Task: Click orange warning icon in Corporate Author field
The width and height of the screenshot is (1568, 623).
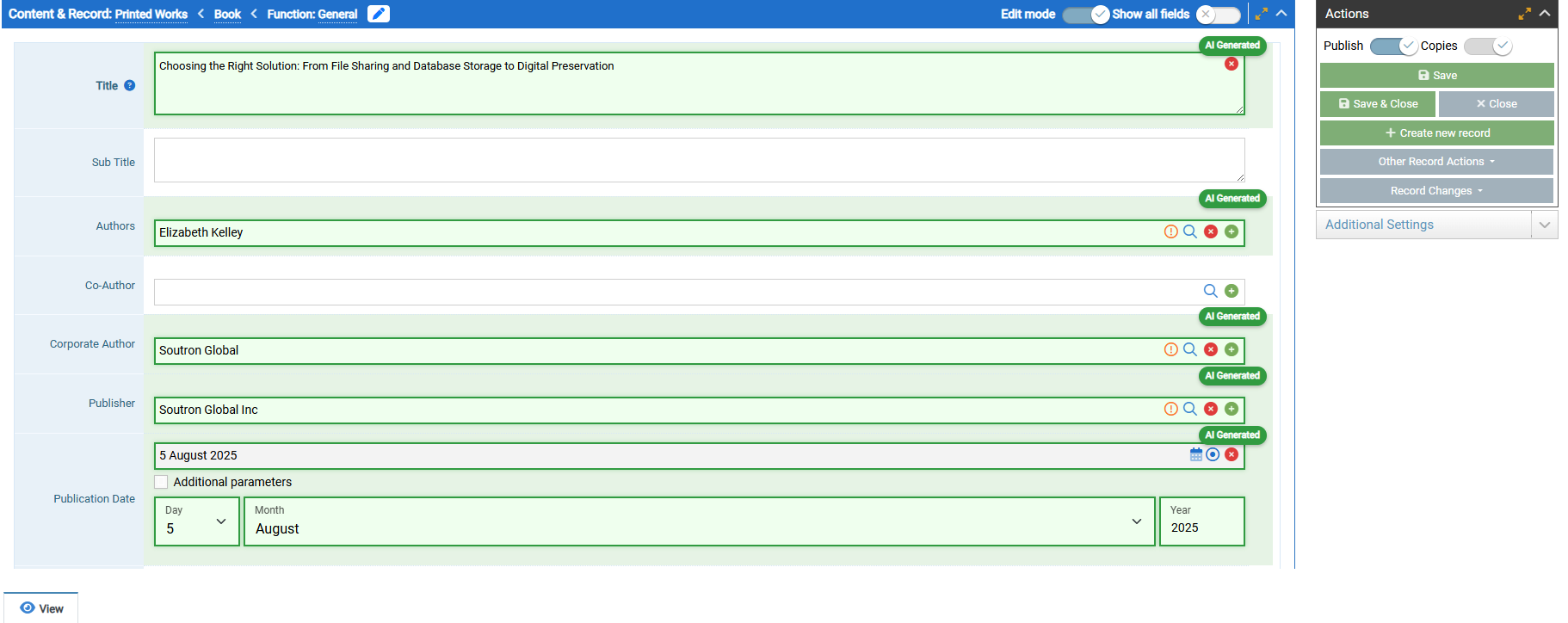Action: (1170, 349)
